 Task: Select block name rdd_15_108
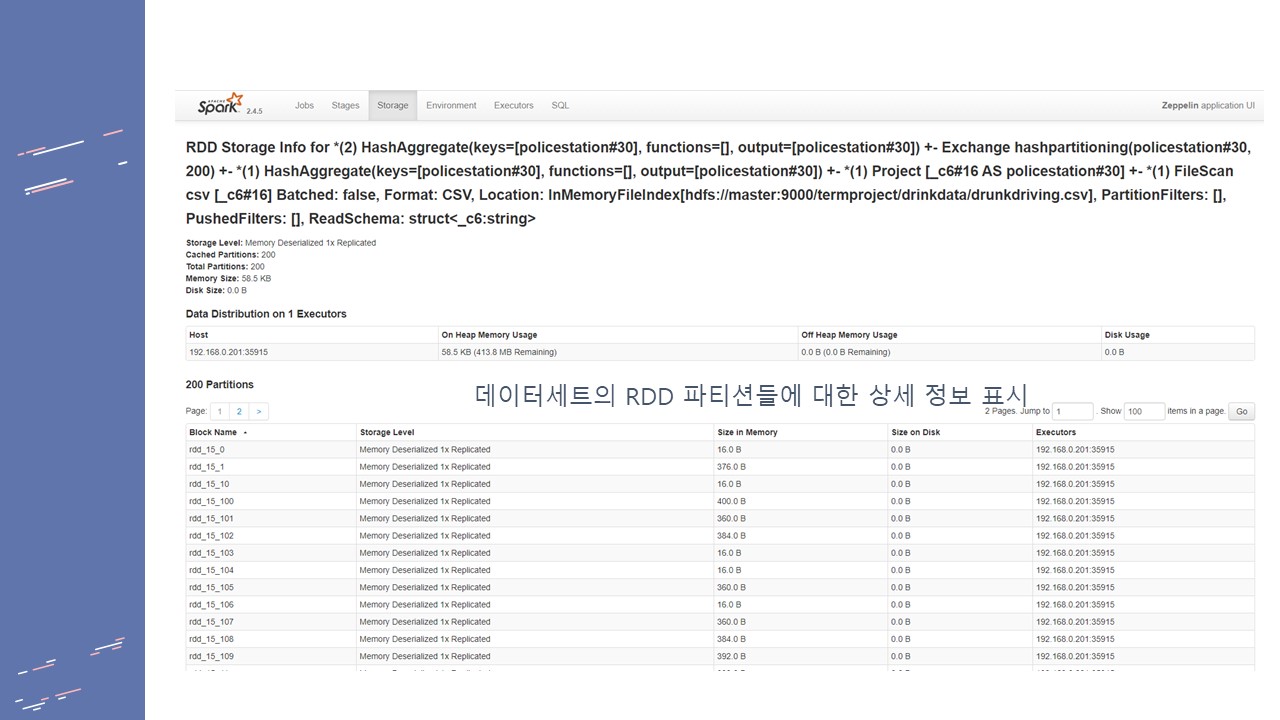[x=211, y=639]
